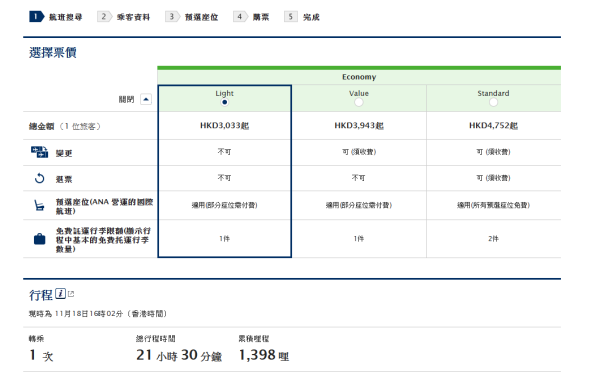The image size is (600, 392).
Task: Click the 2件 baggage allowance for Standard
Action: pos(493,238)
